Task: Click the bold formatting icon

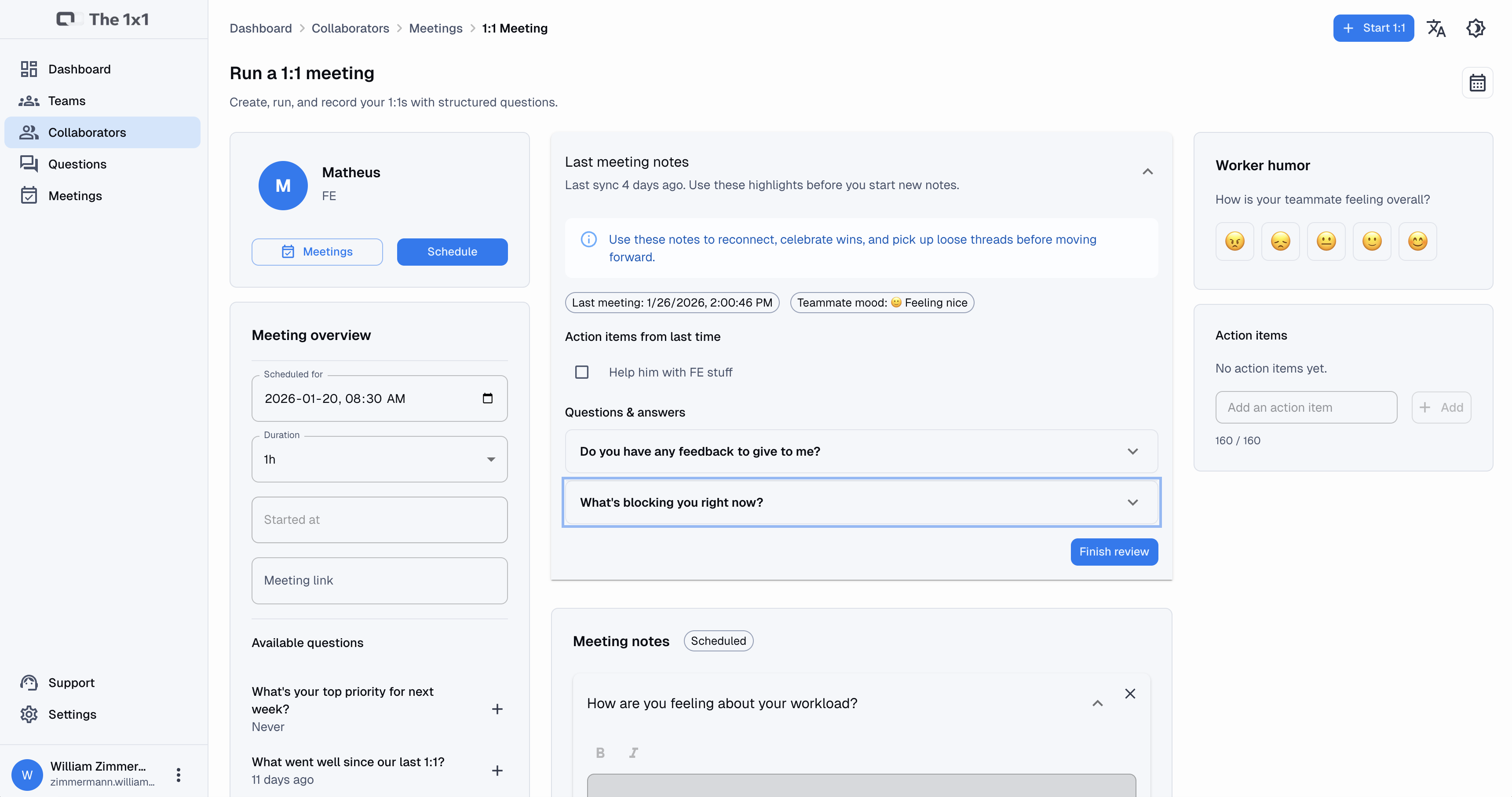Action: (x=600, y=753)
